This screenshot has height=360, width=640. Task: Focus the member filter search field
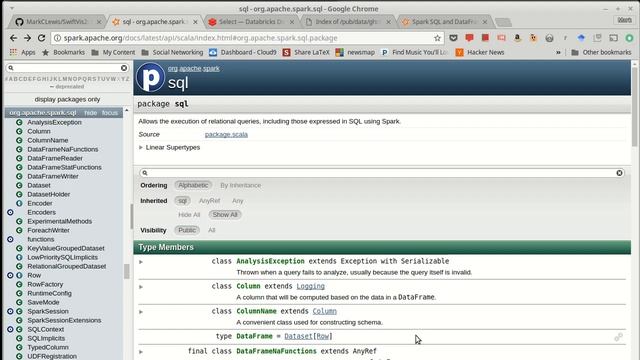click(382, 173)
